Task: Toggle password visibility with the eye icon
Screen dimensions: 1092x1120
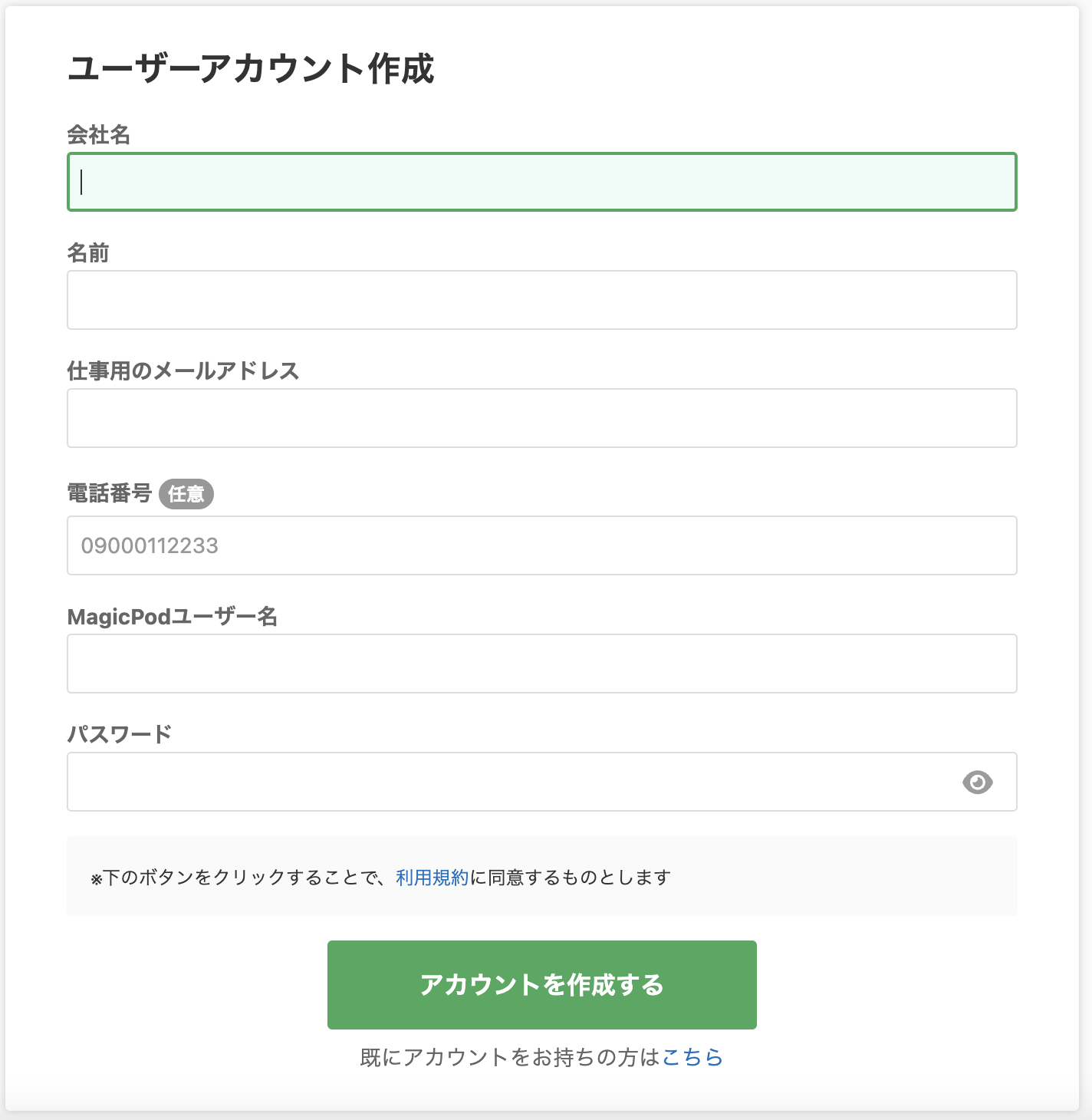Action: (978, 782)
